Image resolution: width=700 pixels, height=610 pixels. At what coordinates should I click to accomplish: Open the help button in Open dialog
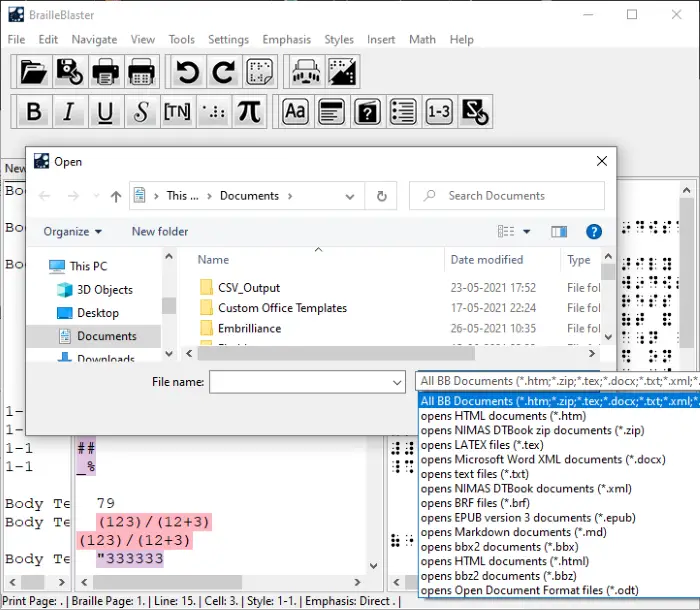coord(594,231)
